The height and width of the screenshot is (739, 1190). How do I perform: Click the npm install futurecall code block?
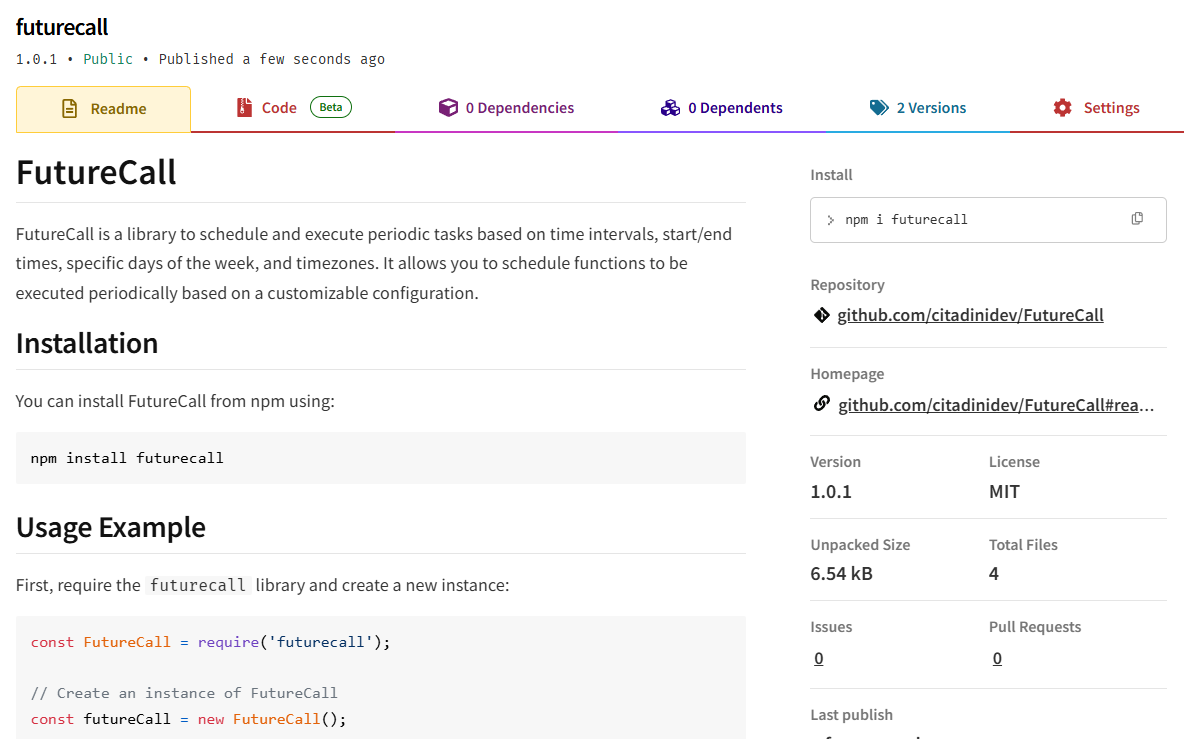pos(380,458)
